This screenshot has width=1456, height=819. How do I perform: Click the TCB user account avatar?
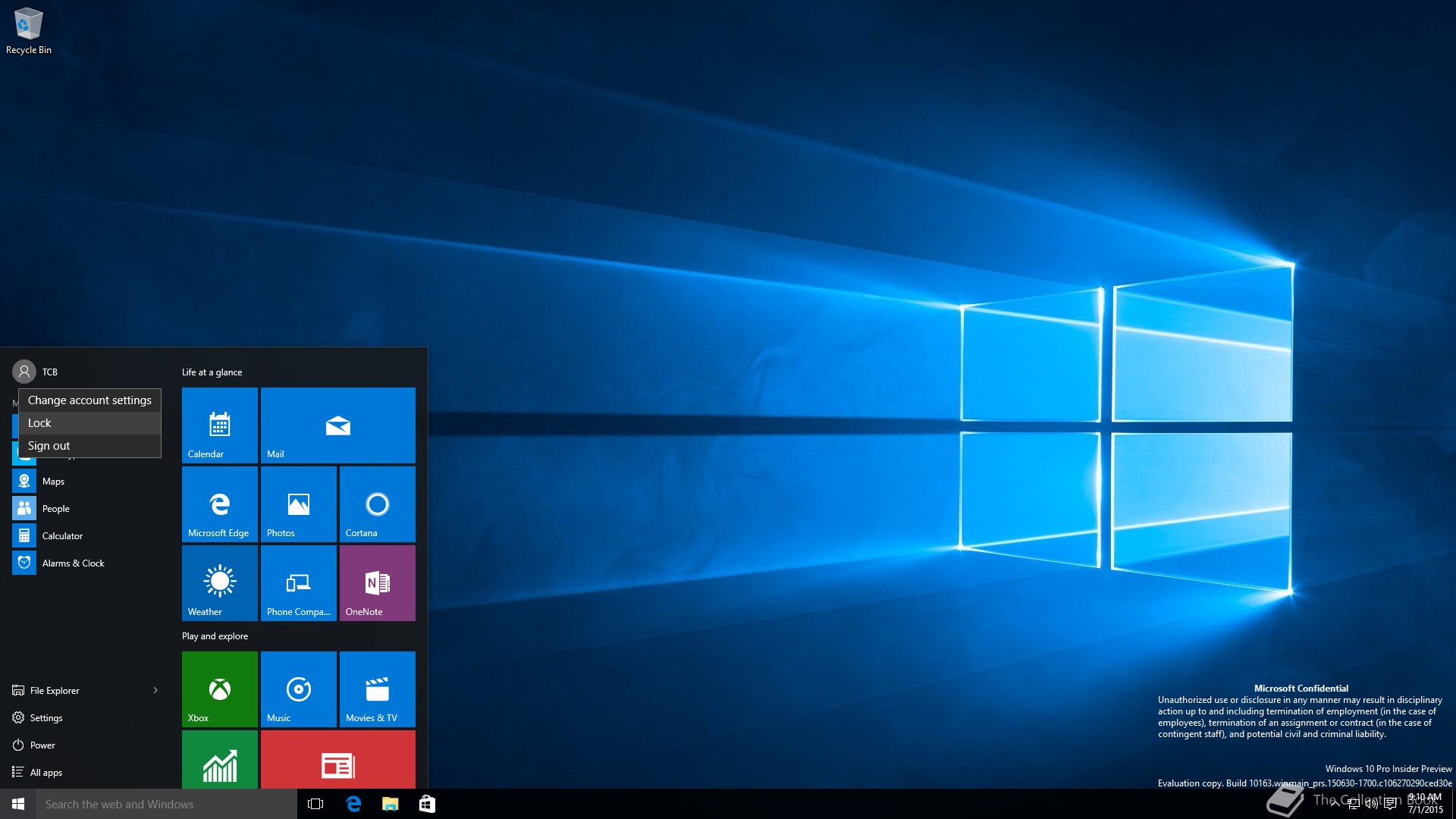(x=24, y=372)
